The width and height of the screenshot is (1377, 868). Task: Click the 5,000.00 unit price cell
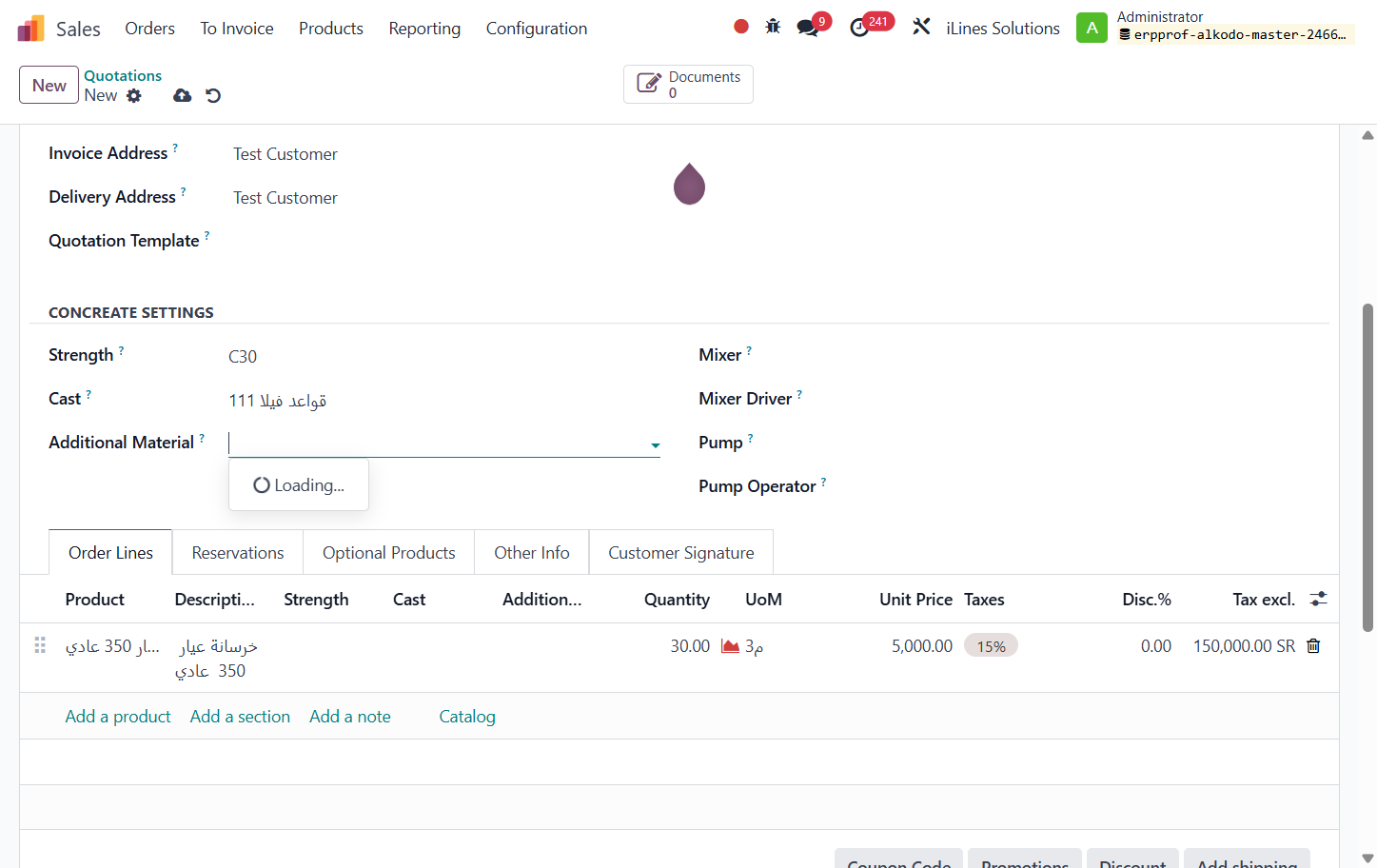tap(921, 646)
